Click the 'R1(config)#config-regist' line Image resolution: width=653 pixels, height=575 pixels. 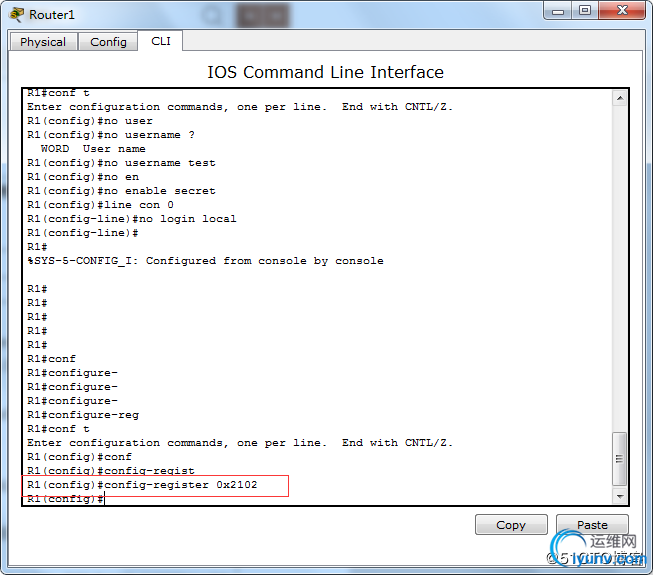tap(111, 471)
